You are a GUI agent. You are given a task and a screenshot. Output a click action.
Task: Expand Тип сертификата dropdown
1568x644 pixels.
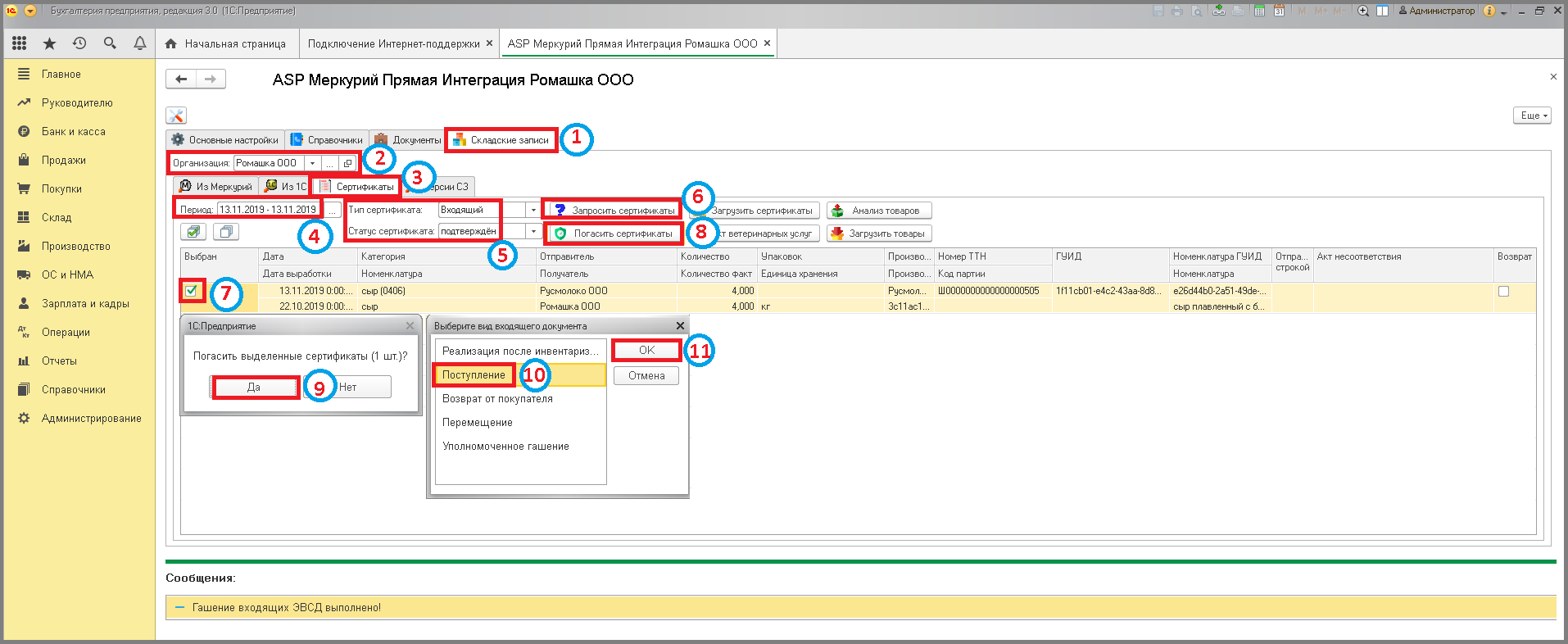(533, 210)
